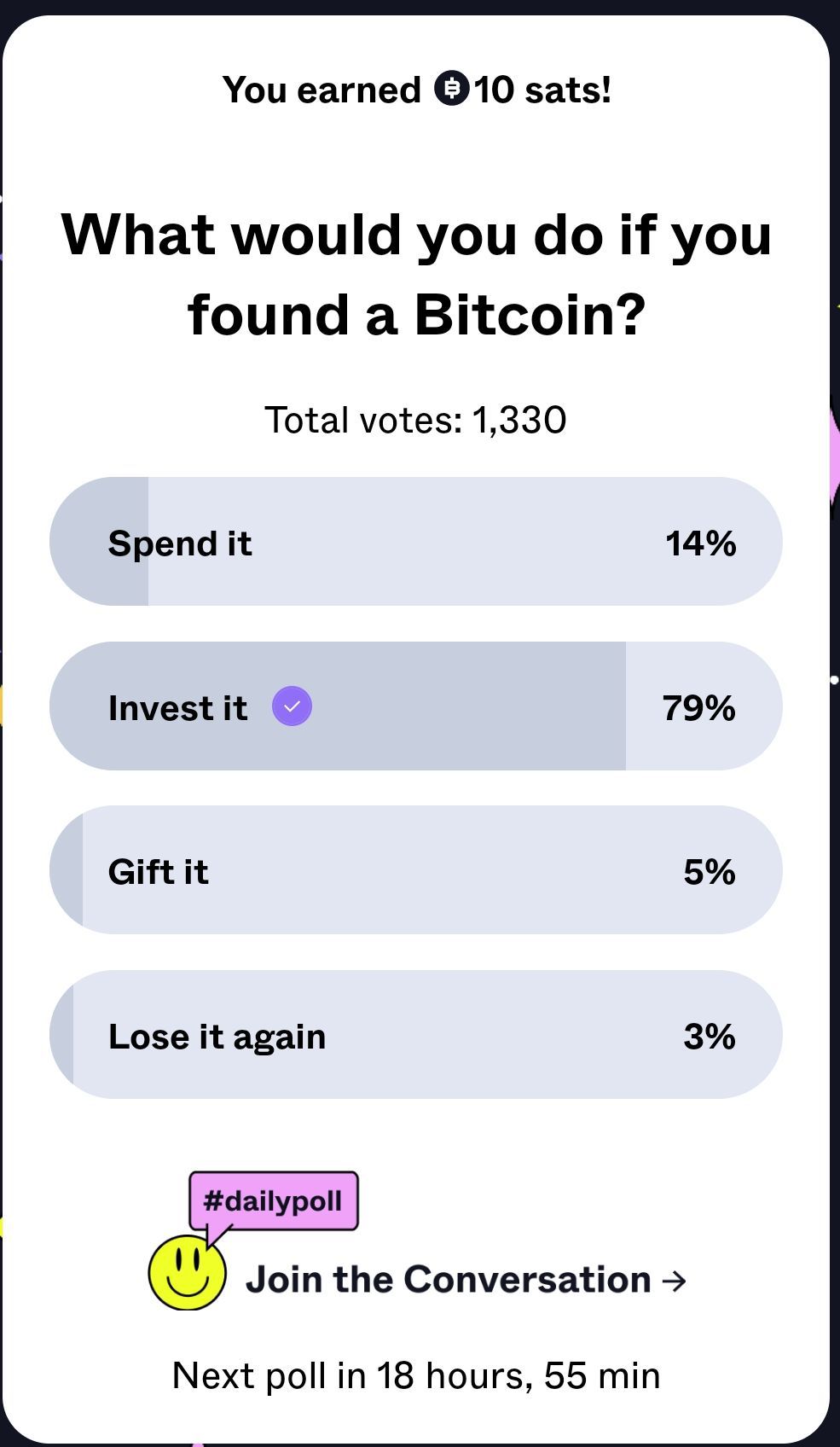The width and height of the screenshot is (840, 1447).
Task: Click the arrow after Join the Conversation
Action: point(674,1281)
